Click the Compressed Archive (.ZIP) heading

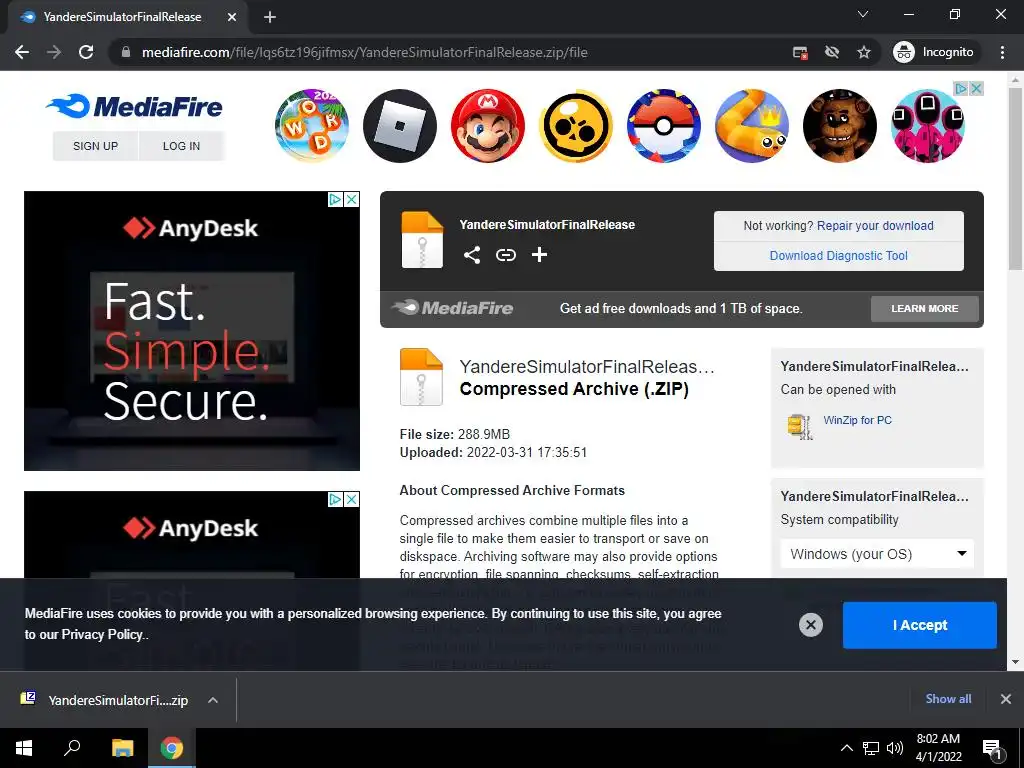[x=574, y=389]
